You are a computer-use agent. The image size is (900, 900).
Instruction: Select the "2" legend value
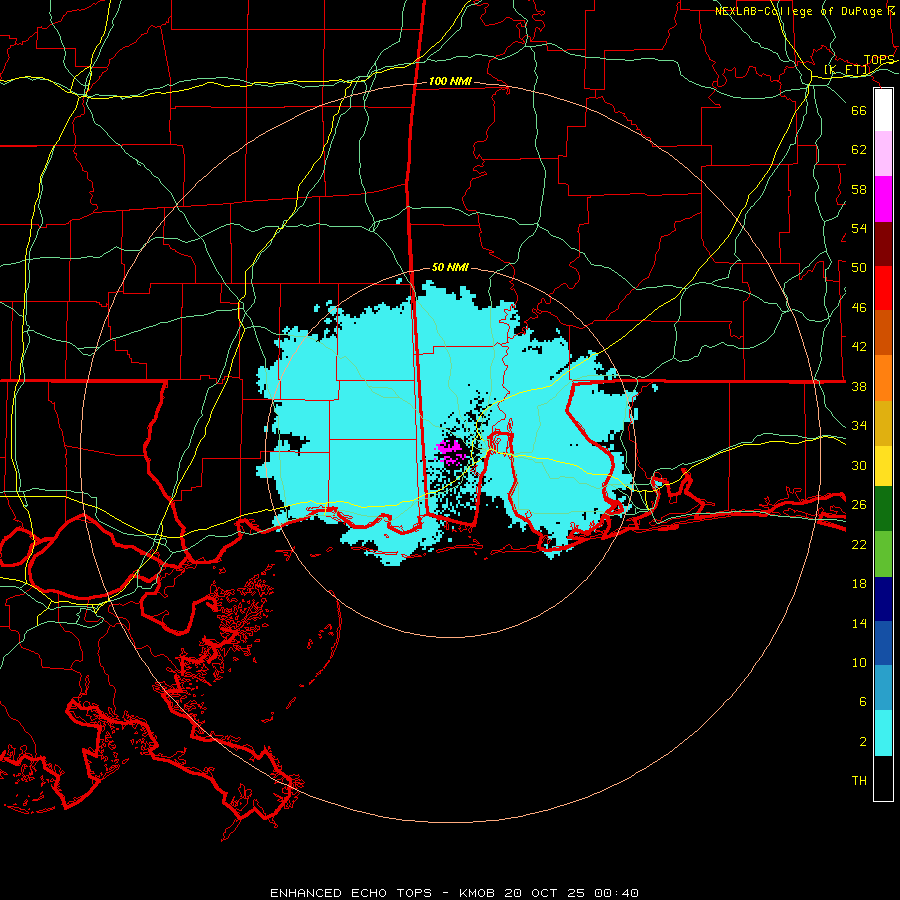[x=863, y=742]
